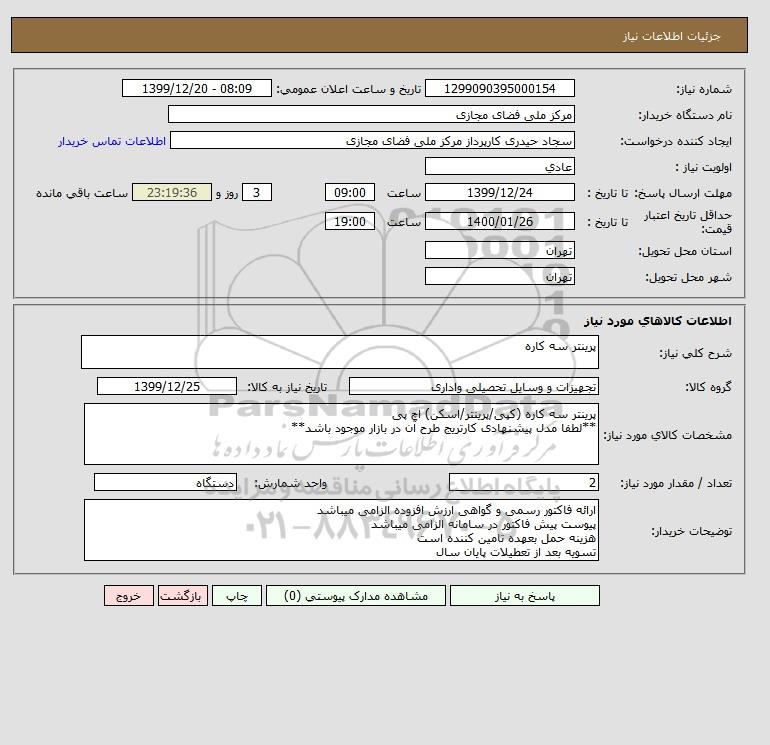Click the 'ایجاد کننده درخواست:' label
Image resolution: width=770 pixels, height=745 pixels.
pyautogui.click(x=676, y=141)
